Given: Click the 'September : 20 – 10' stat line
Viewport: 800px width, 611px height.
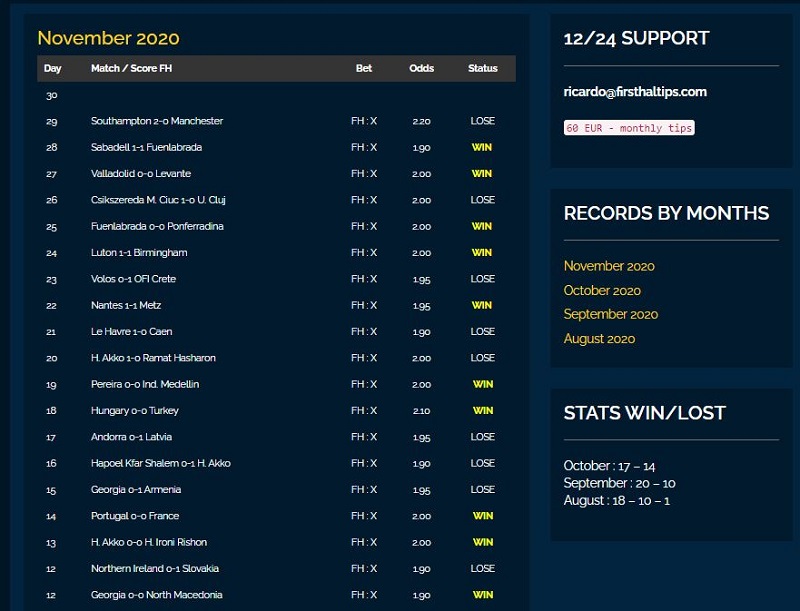Looking at the screenshot, I should 619,483.
